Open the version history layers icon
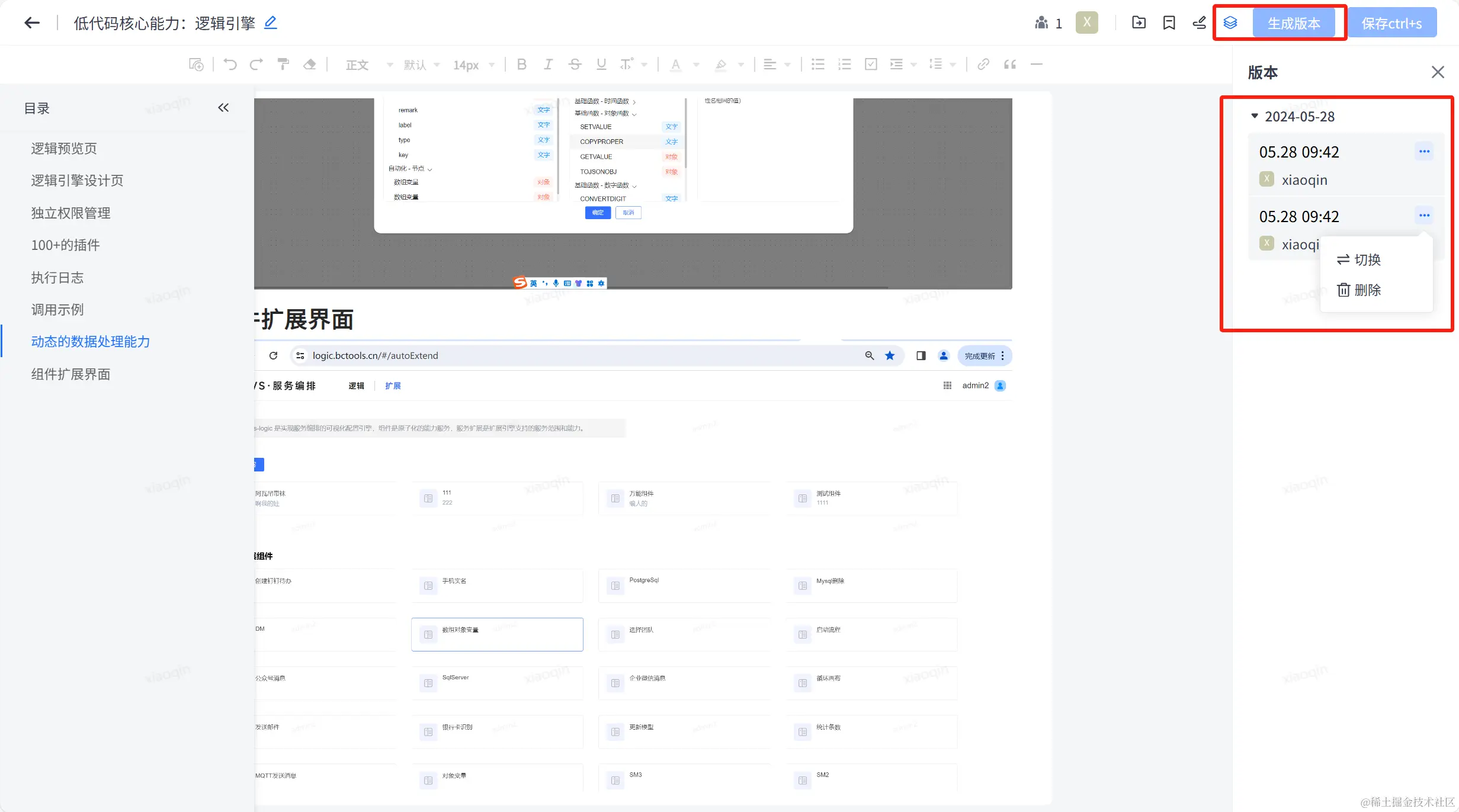The image size is (1459, 812). point(1230,23)
